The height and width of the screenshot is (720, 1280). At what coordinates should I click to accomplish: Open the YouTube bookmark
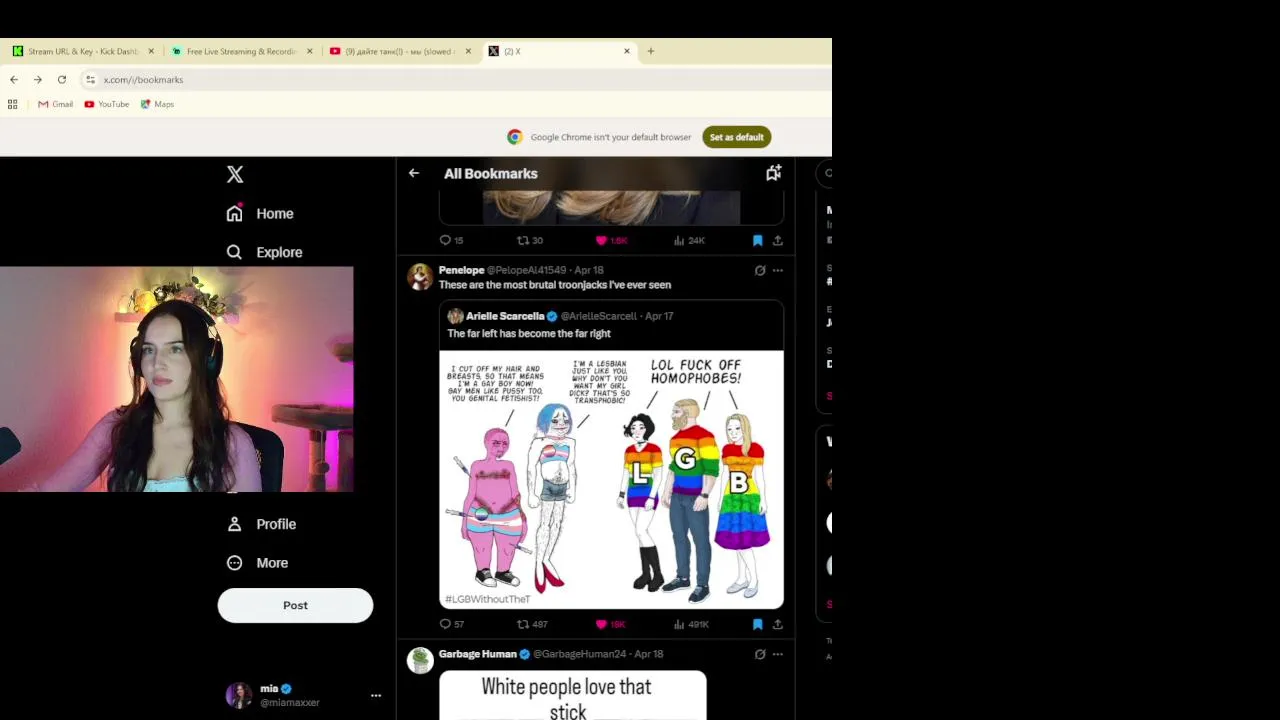point(106,104)
